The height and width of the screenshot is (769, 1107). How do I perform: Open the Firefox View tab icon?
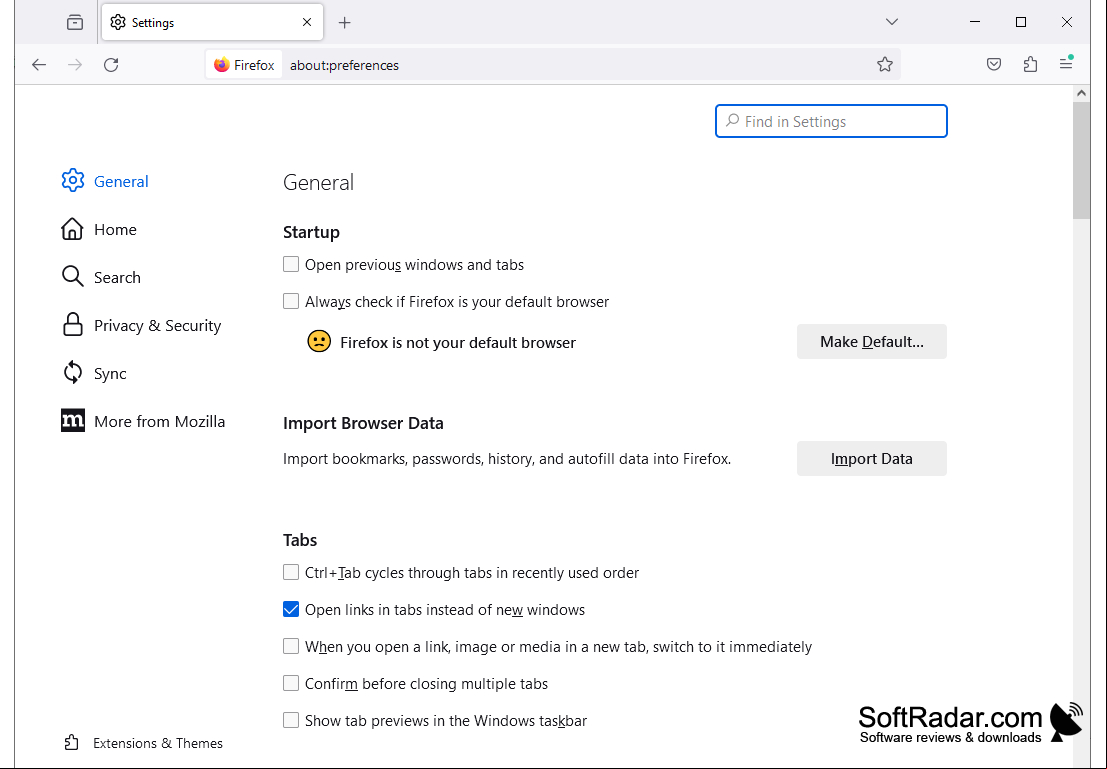click(75, 23)
